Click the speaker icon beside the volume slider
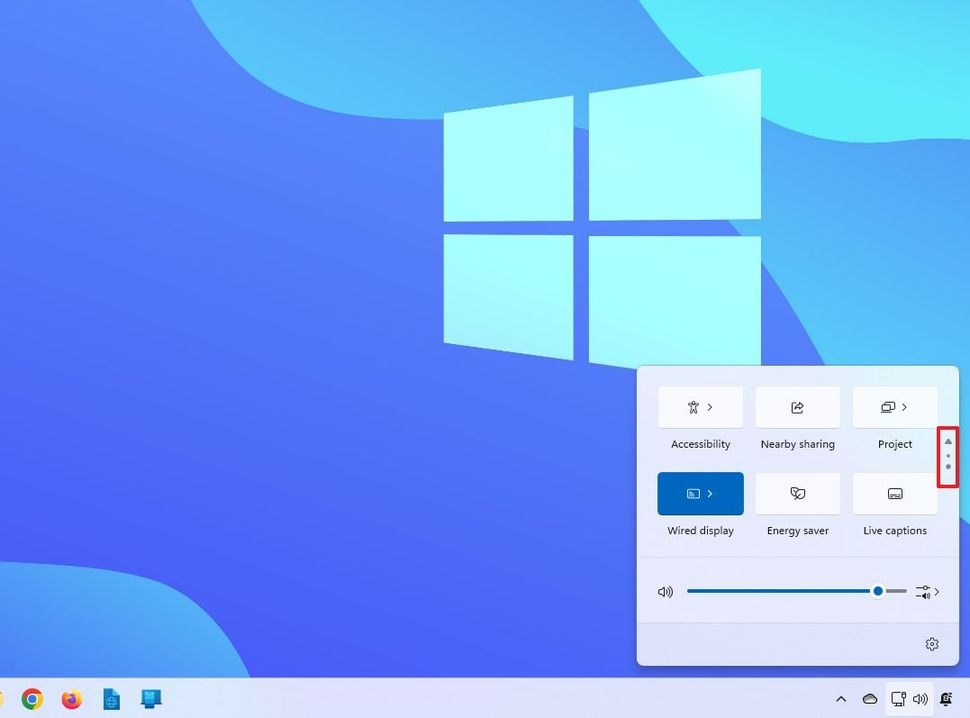 click(x=665, y=591)
